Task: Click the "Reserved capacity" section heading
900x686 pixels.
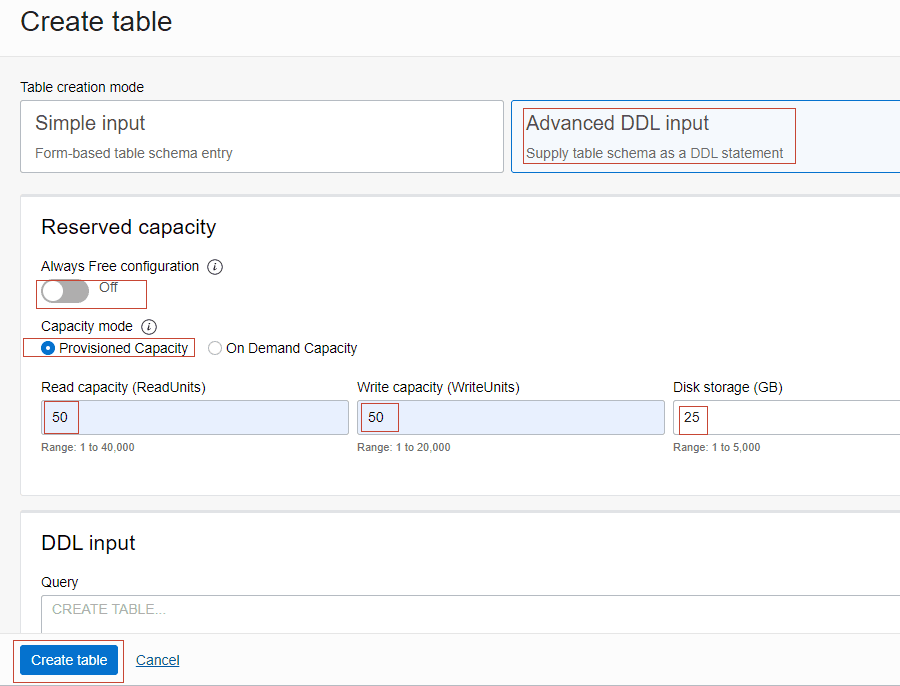Action: click(x=129, y=227)
